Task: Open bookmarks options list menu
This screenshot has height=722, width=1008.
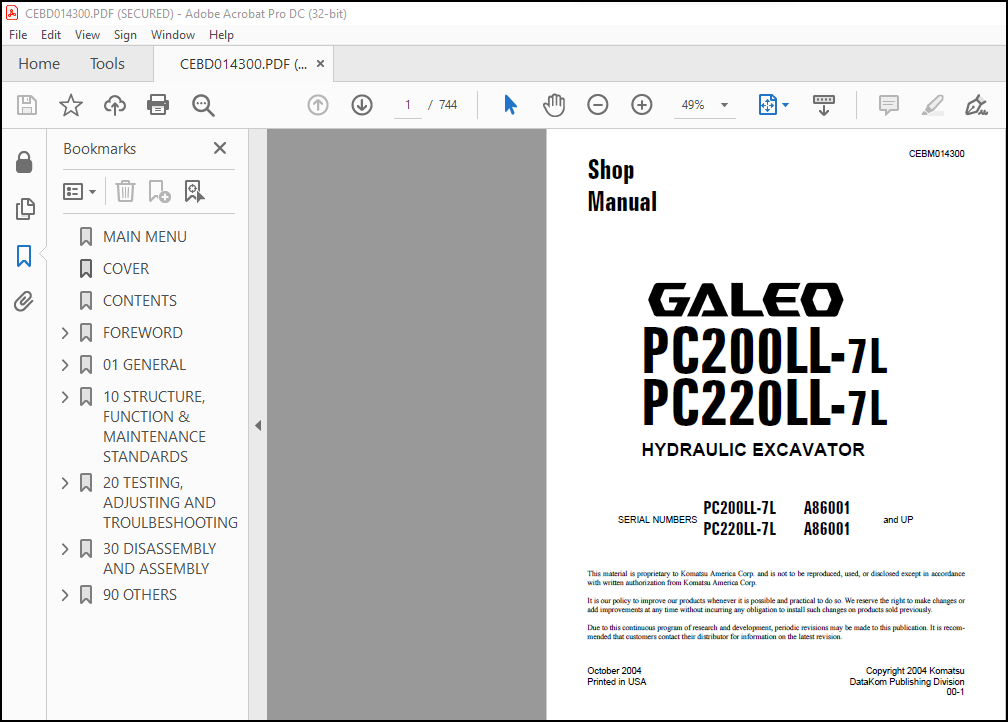Action: click(x=79, y=192)
